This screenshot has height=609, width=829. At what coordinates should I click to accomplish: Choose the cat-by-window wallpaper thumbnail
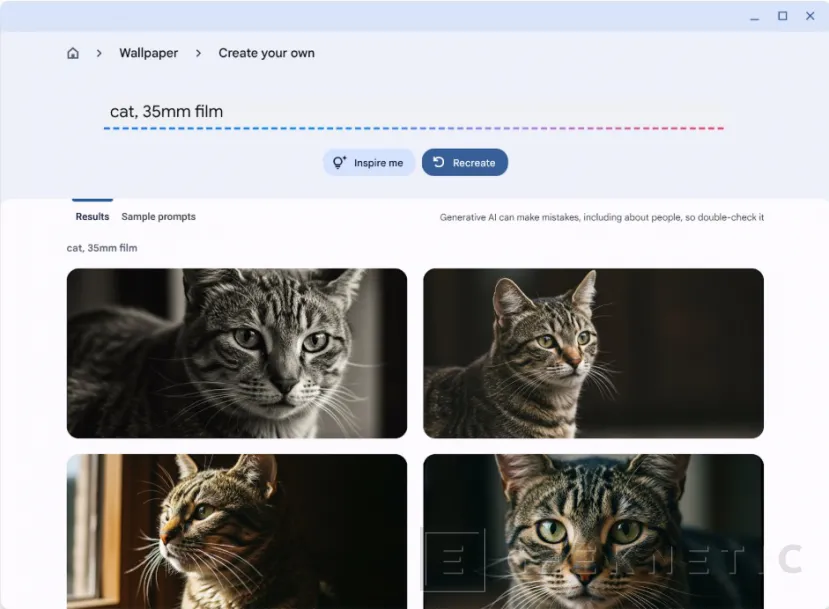click(236, 531)
